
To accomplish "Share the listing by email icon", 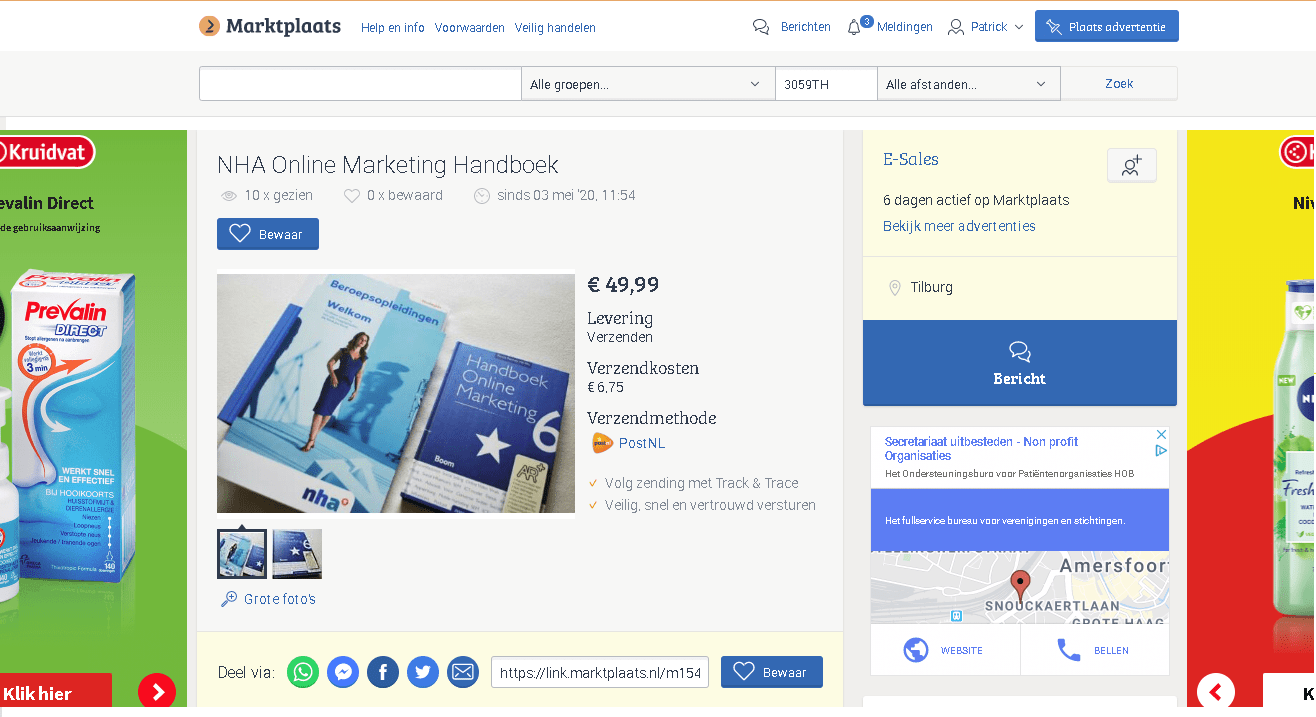I will click(x=463, y=672).
